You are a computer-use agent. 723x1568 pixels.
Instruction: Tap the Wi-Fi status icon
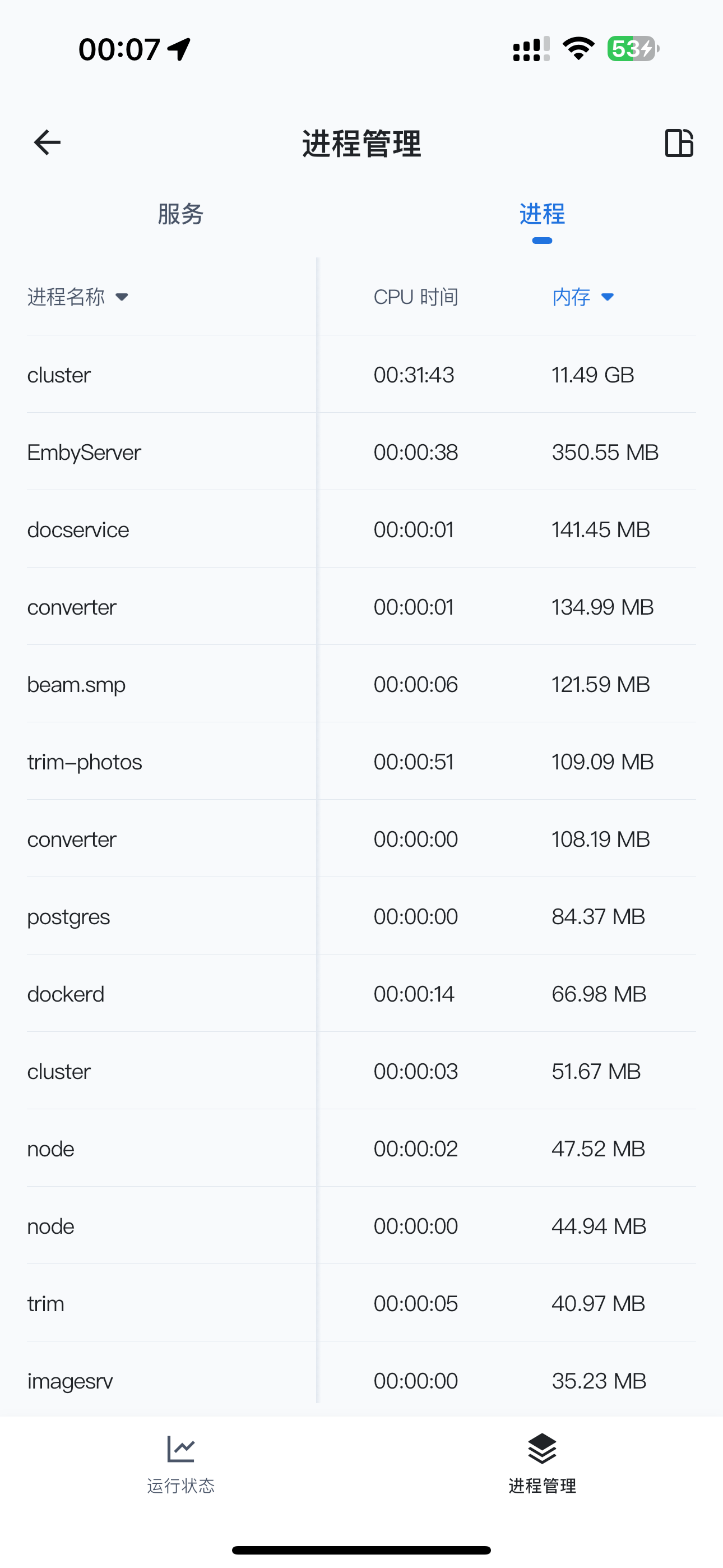pos(578,49)
